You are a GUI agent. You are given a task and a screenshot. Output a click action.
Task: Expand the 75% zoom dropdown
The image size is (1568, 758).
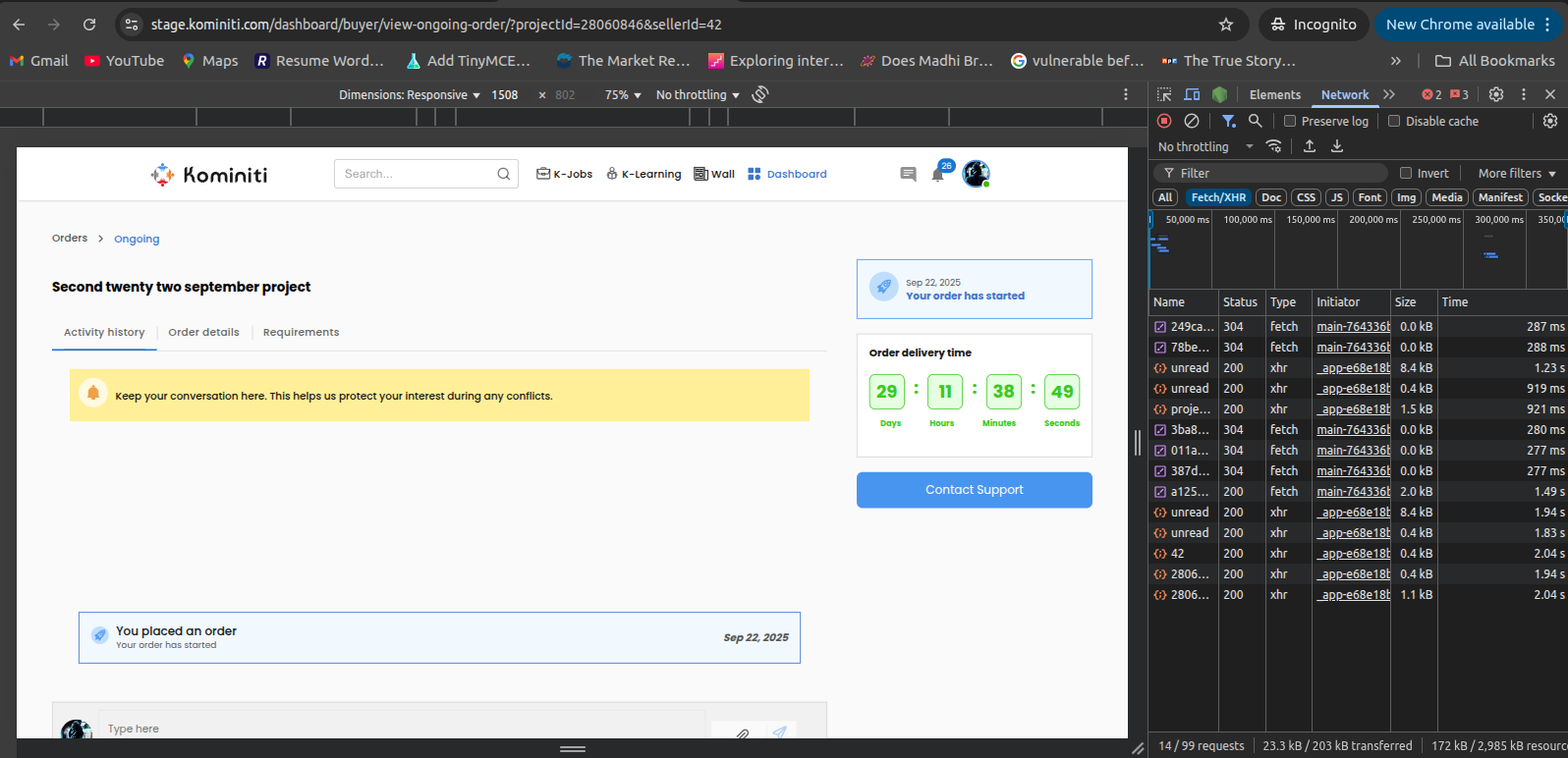623,95
